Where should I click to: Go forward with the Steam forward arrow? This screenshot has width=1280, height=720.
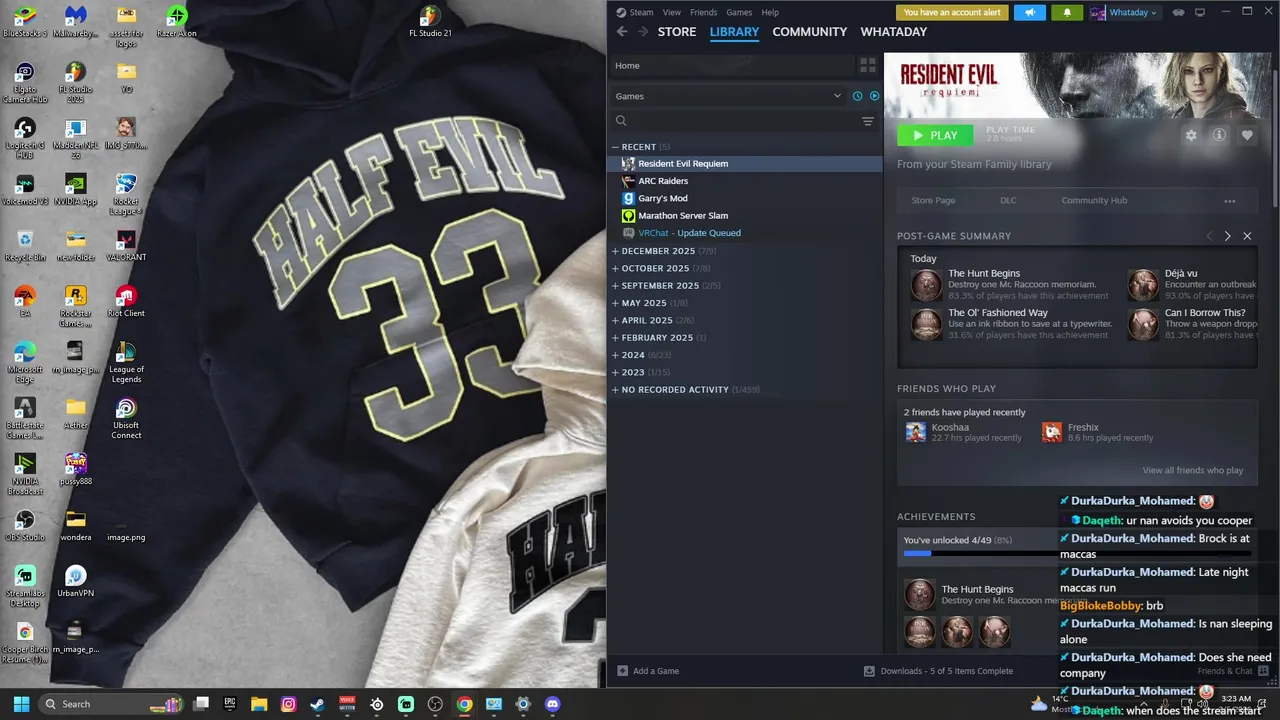point(643,32)
